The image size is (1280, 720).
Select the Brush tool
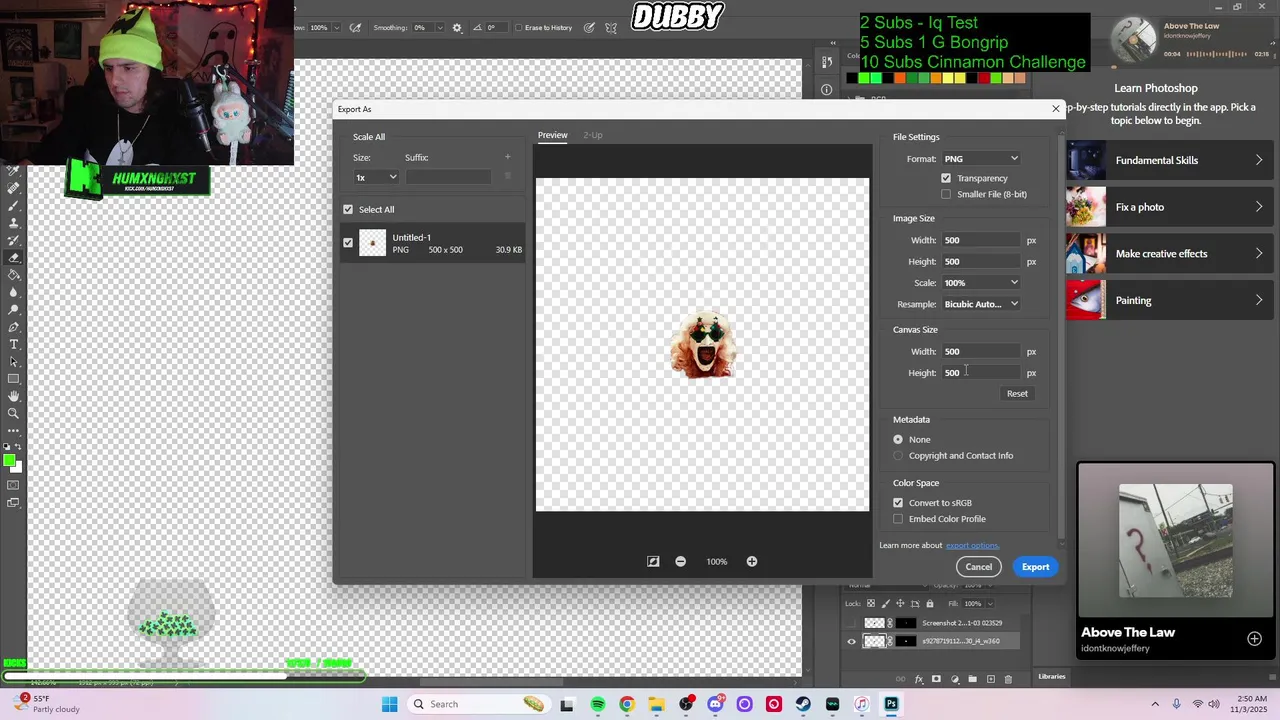pos(14,205)
